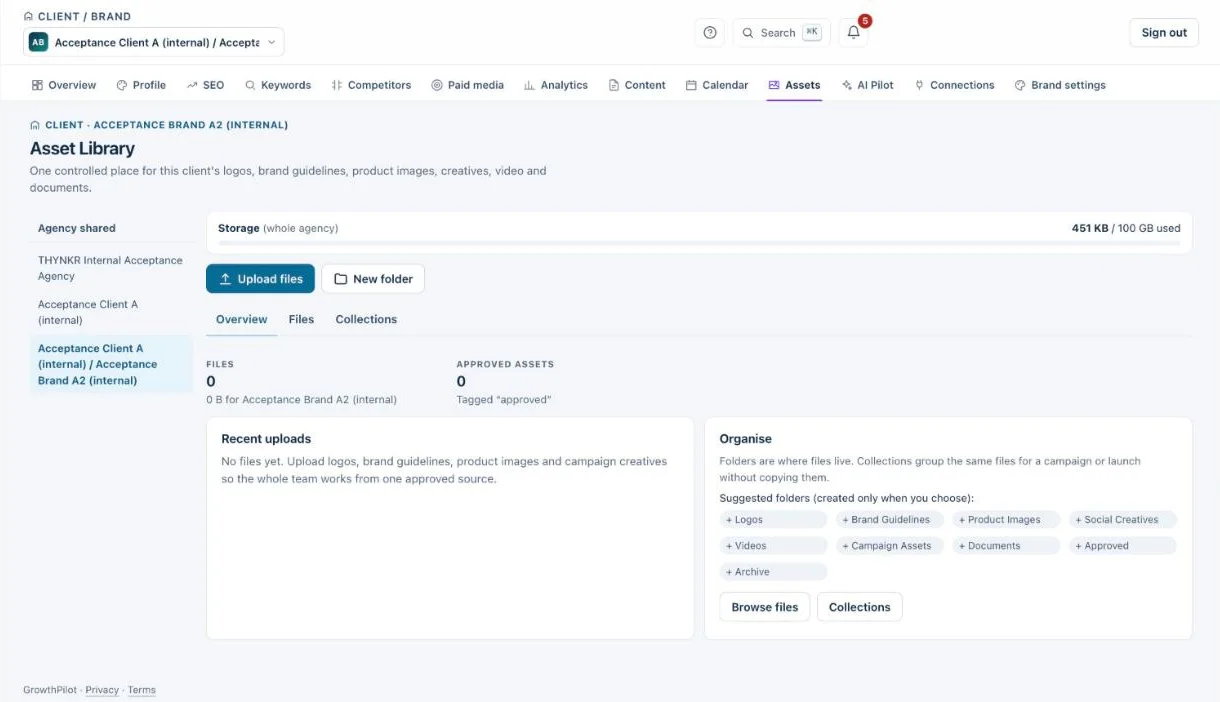This screenshot has width=1220, height=702.
Task: Select Acceptance Client A (internal) scope
Action: tap(110, 312)
